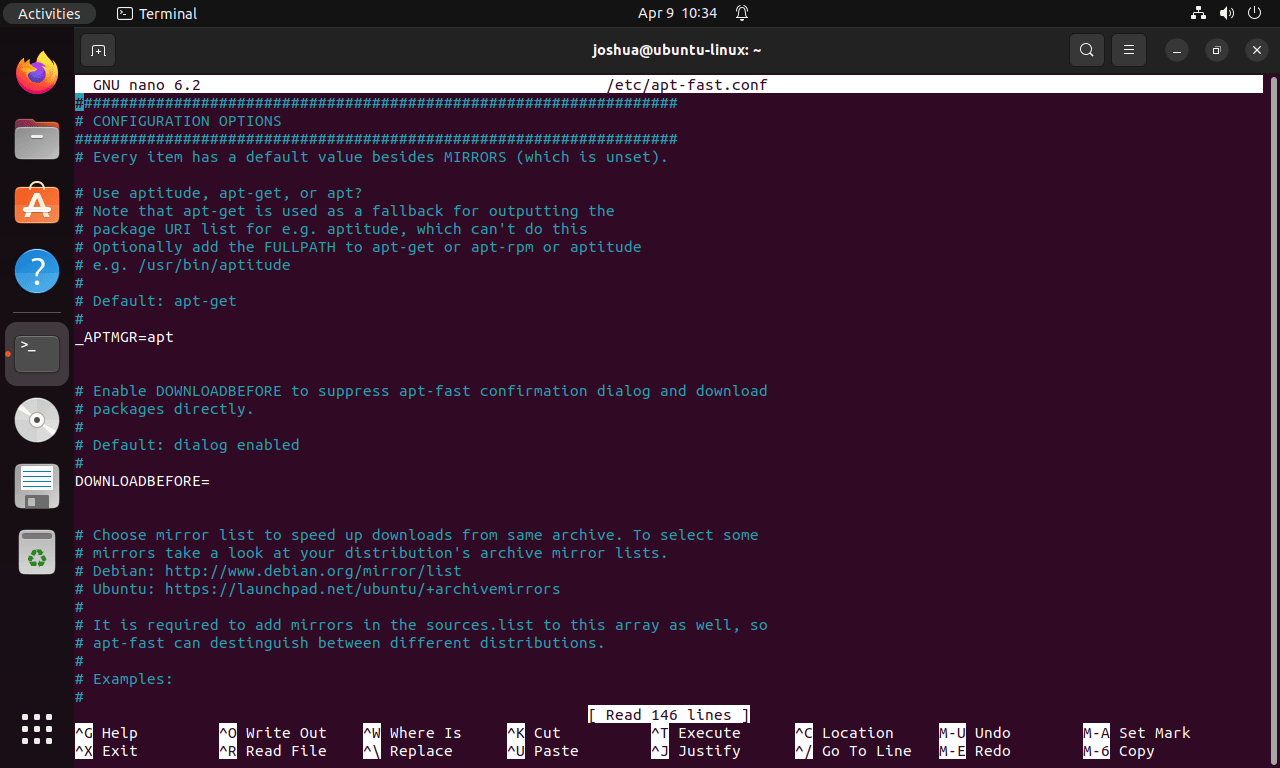The height and width of the screenshot is (768, 1280).
Task: Click the Default: apt-get comment line
Action: [156, 301]
